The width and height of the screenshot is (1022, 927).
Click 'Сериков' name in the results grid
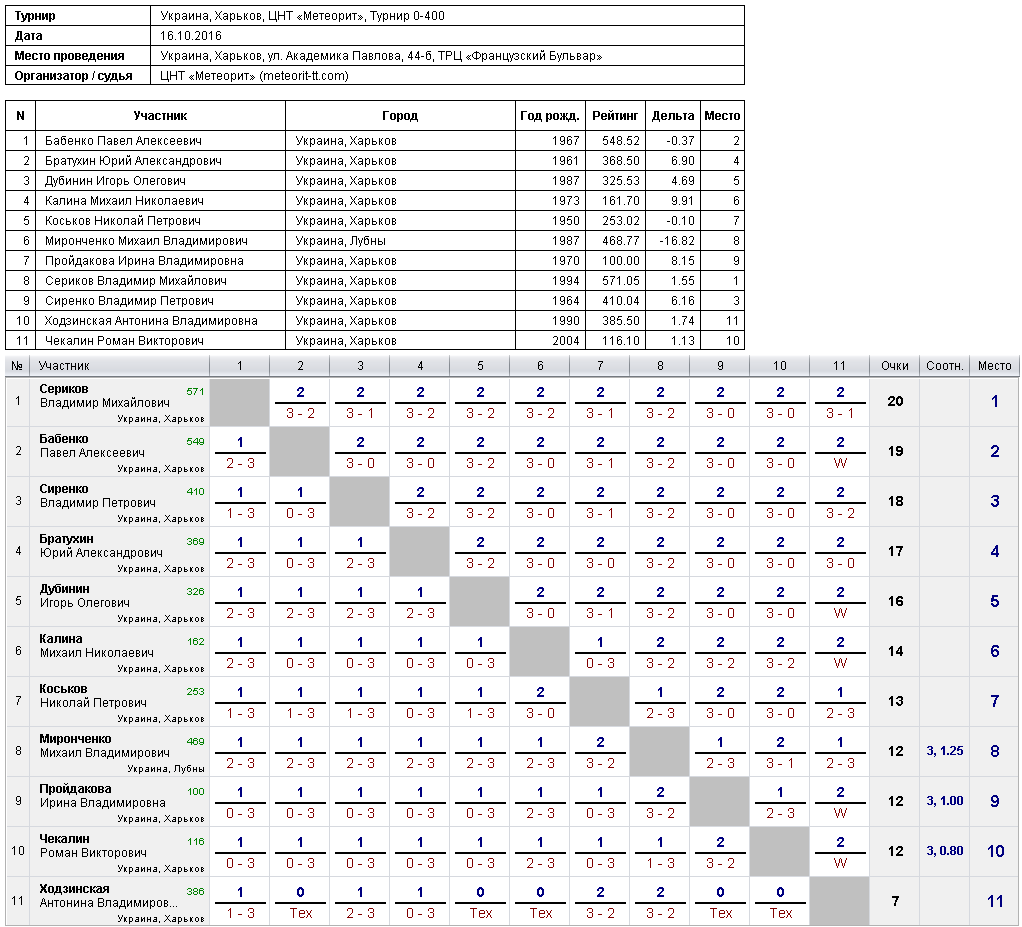point(64,389)
